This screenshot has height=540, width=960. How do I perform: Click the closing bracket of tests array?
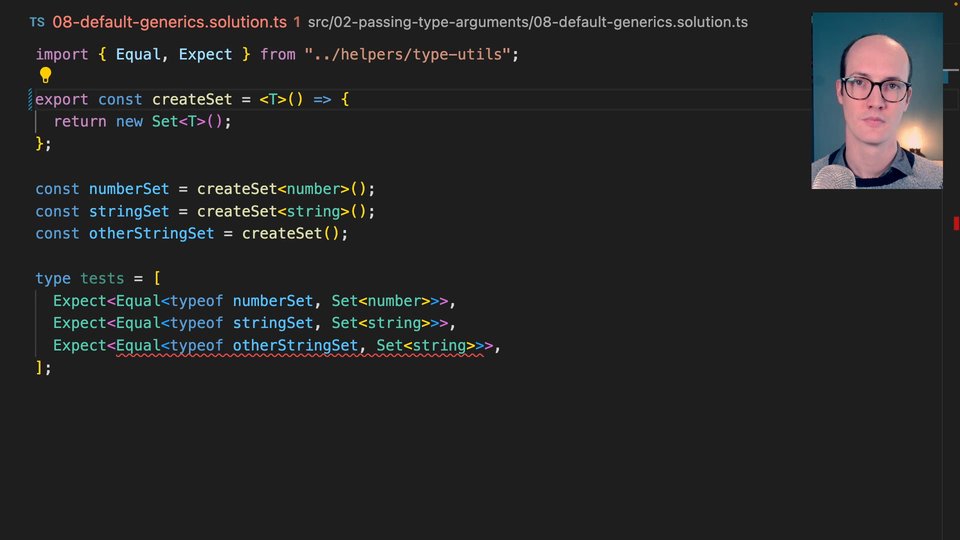pos(40,367)
